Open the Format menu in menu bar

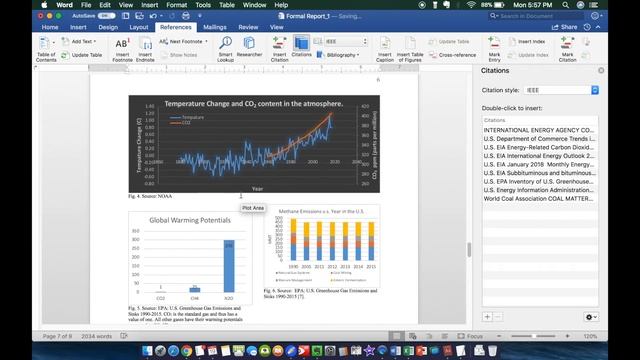[x=176, y=5]
